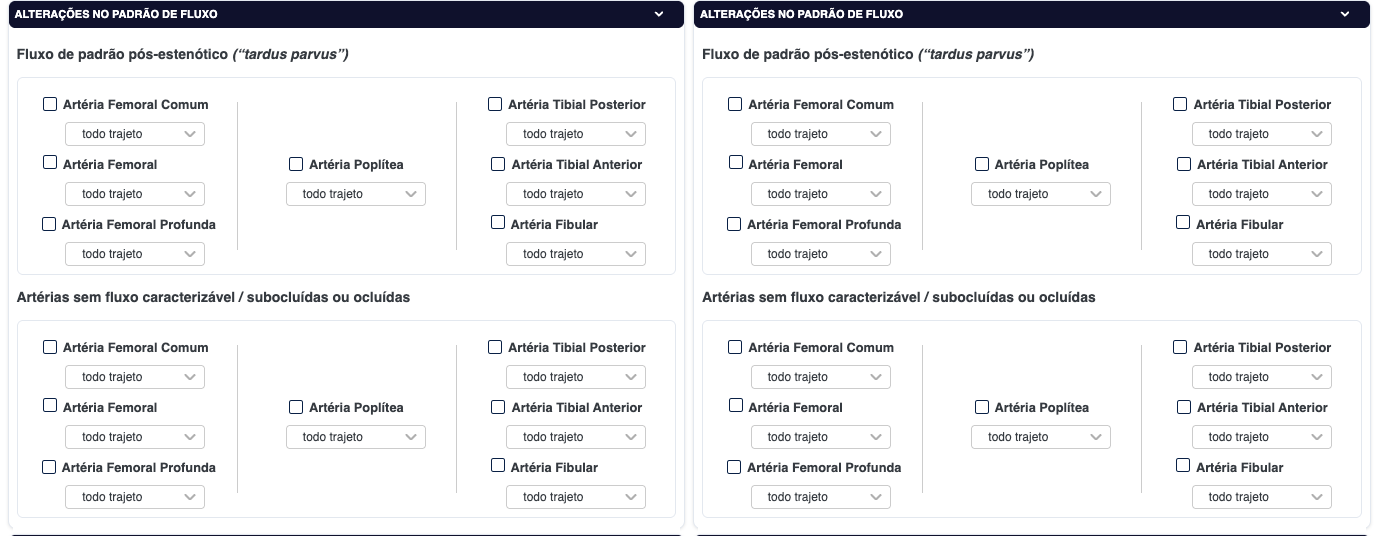Open Artéria Tibial Anterior dropdown in left occluded section

(576, 437)
